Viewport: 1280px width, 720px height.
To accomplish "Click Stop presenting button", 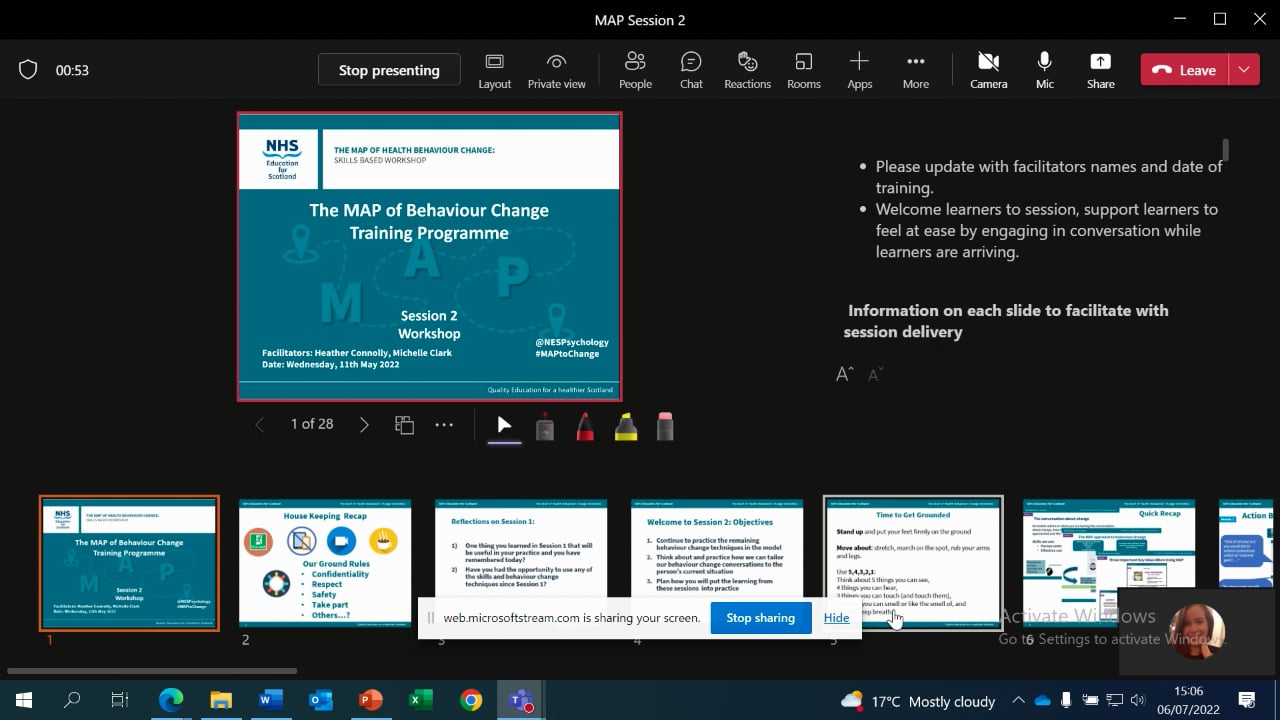I will [389, 70].
